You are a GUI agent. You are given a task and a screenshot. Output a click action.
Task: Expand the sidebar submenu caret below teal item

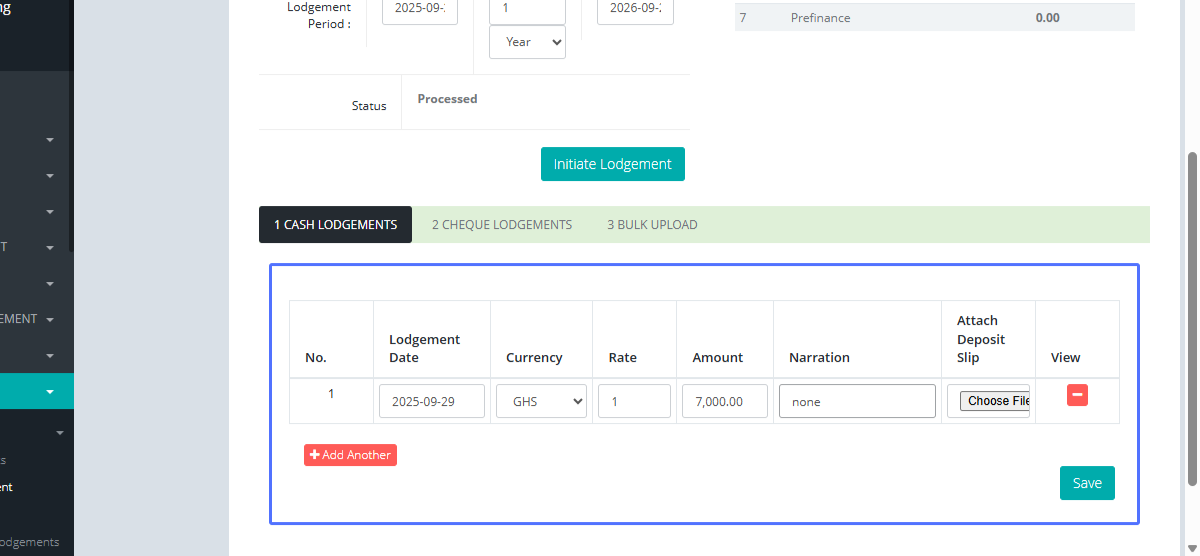pos(60,433)
